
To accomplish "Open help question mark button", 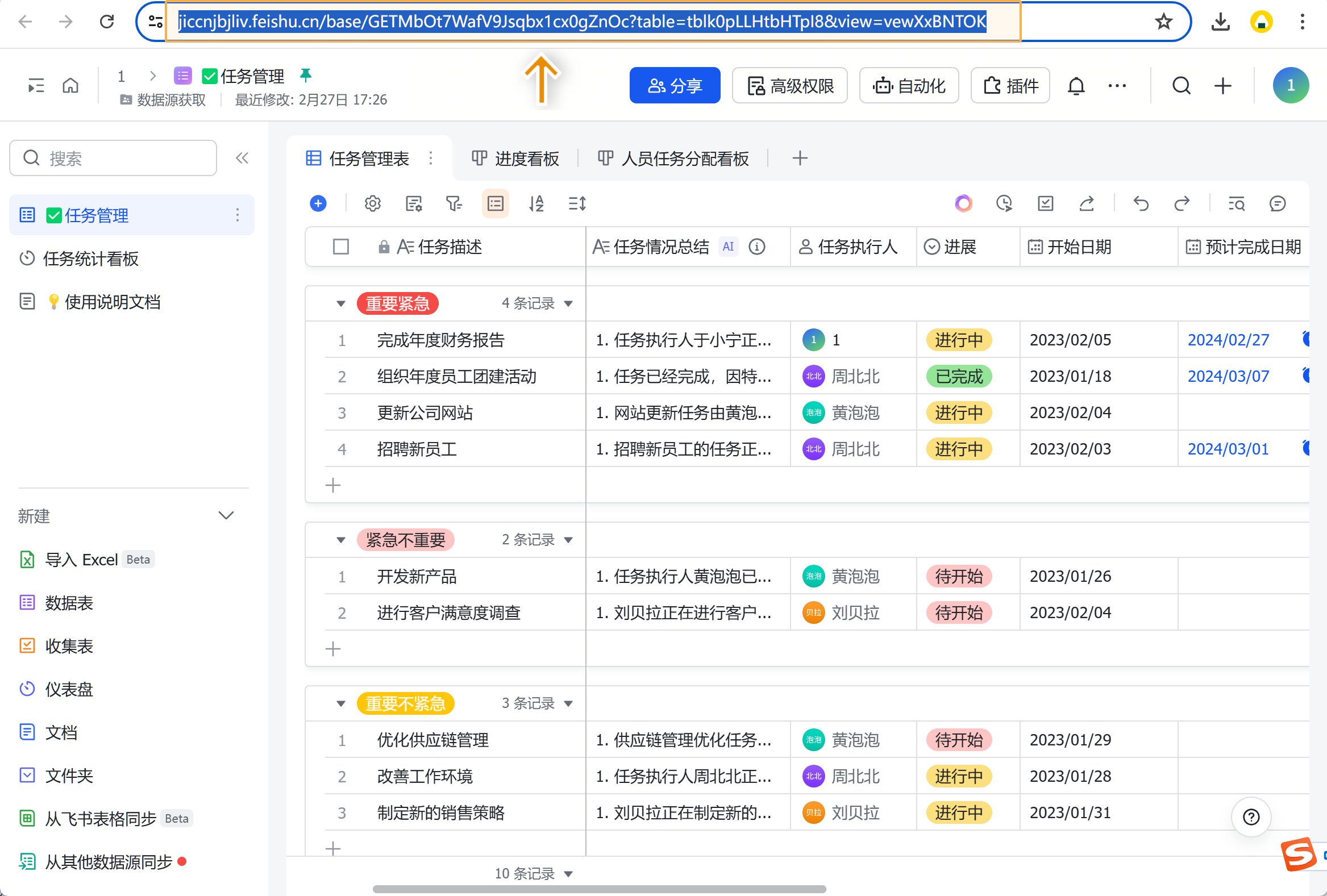I will (x=1250, y=816).
